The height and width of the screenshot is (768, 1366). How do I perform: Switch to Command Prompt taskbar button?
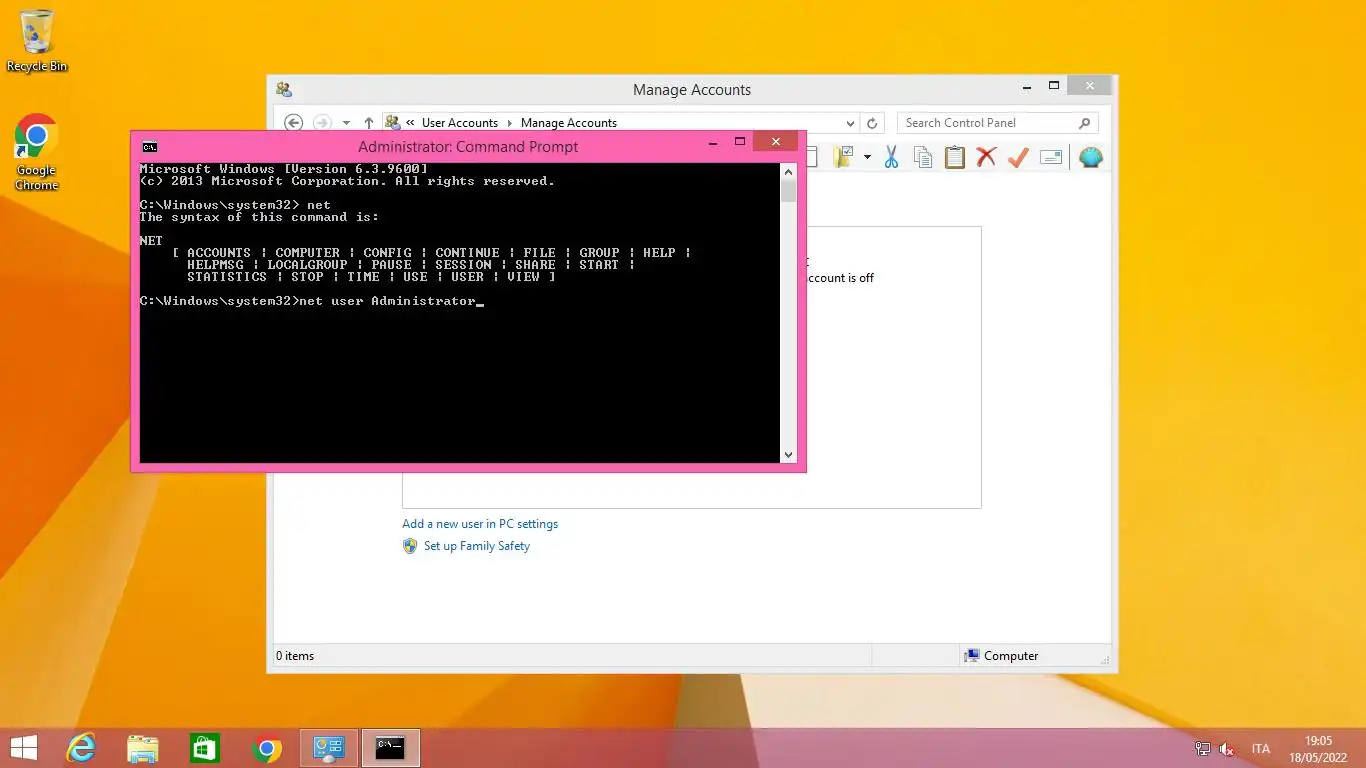(390, 748)
